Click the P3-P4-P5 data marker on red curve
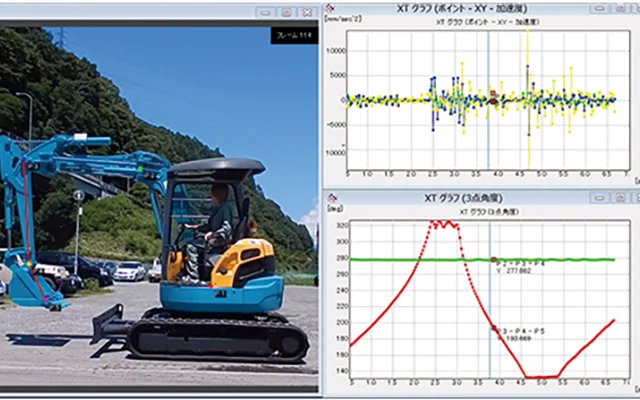 point(493,327)
